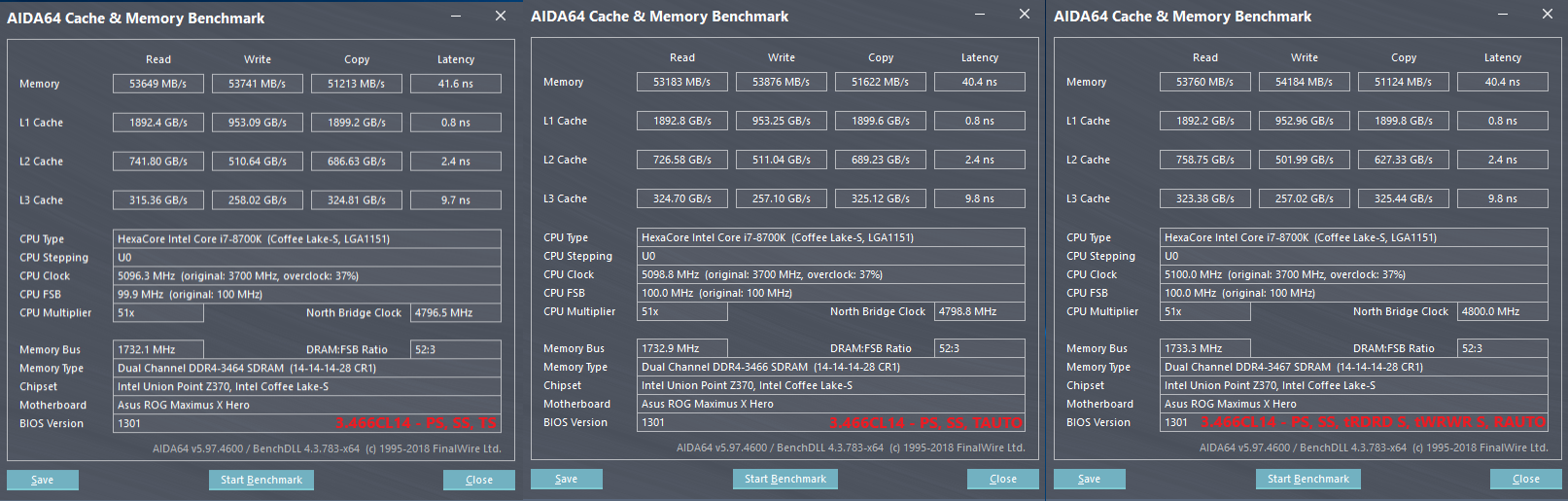Select Memory Write value 53876 MB/s
Screen dimensions: 1568x501
(782, 82)
